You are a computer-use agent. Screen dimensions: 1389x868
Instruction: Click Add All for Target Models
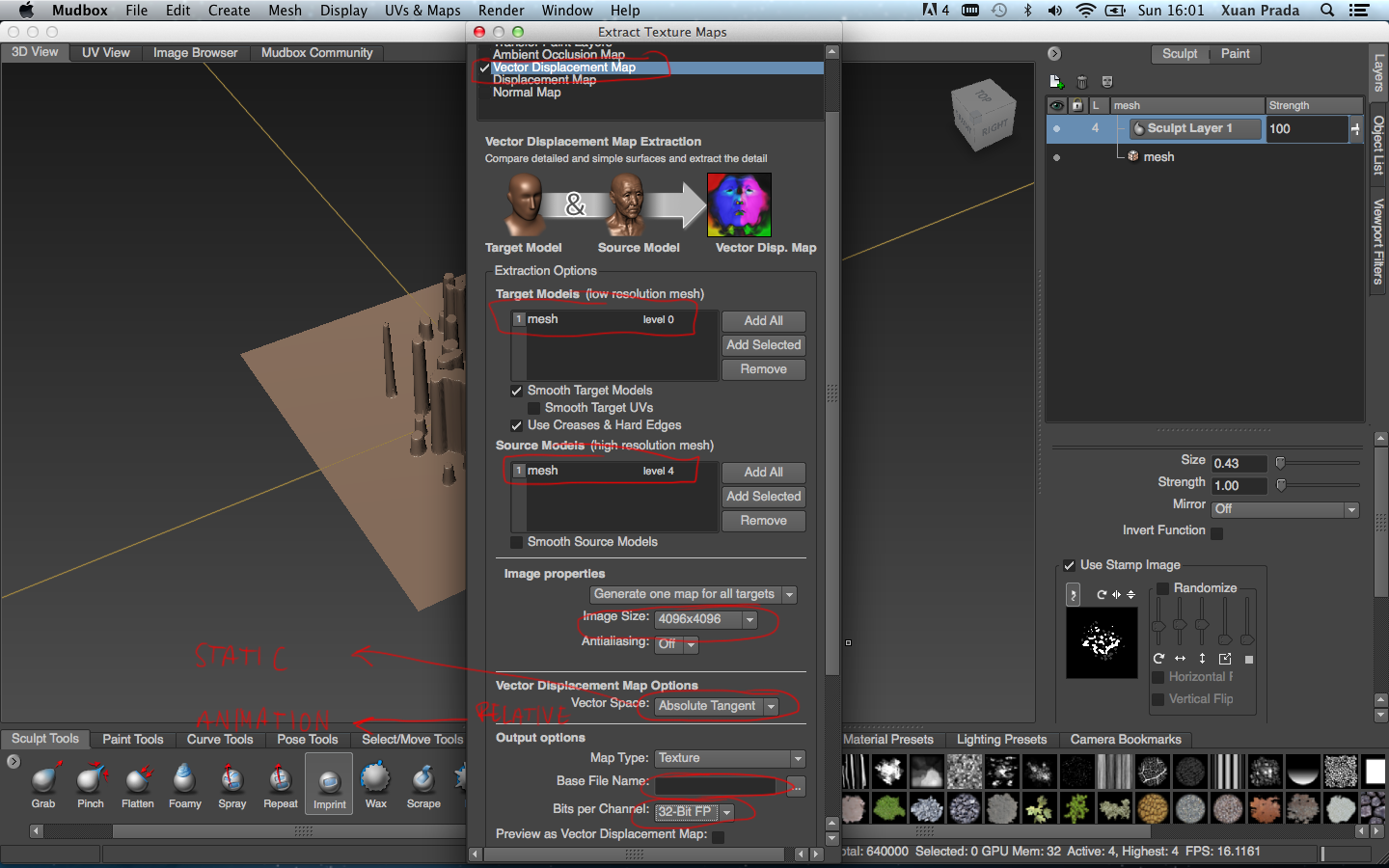pyautogui.click(x=764, y=321)
